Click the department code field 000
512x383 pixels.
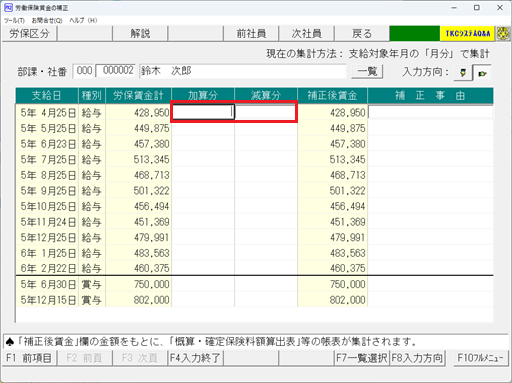click(x=84, y=71)
